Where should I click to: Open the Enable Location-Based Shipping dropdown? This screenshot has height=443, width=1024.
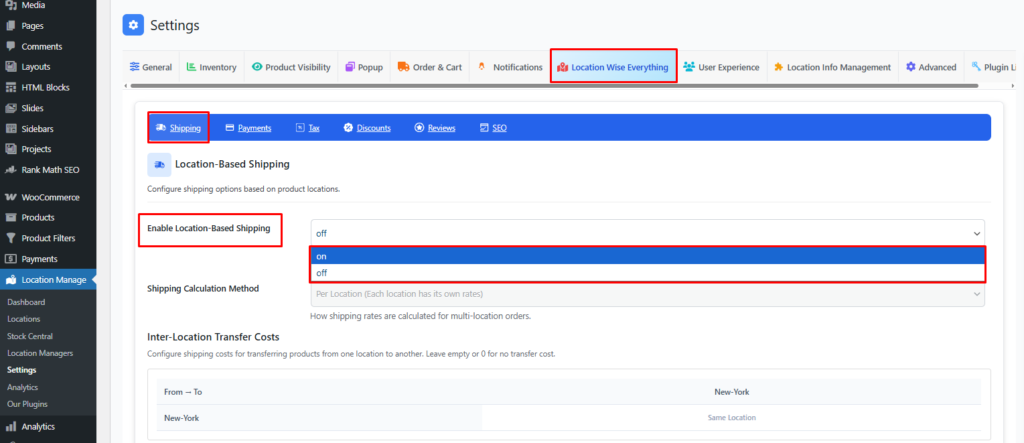coord(646,232)
